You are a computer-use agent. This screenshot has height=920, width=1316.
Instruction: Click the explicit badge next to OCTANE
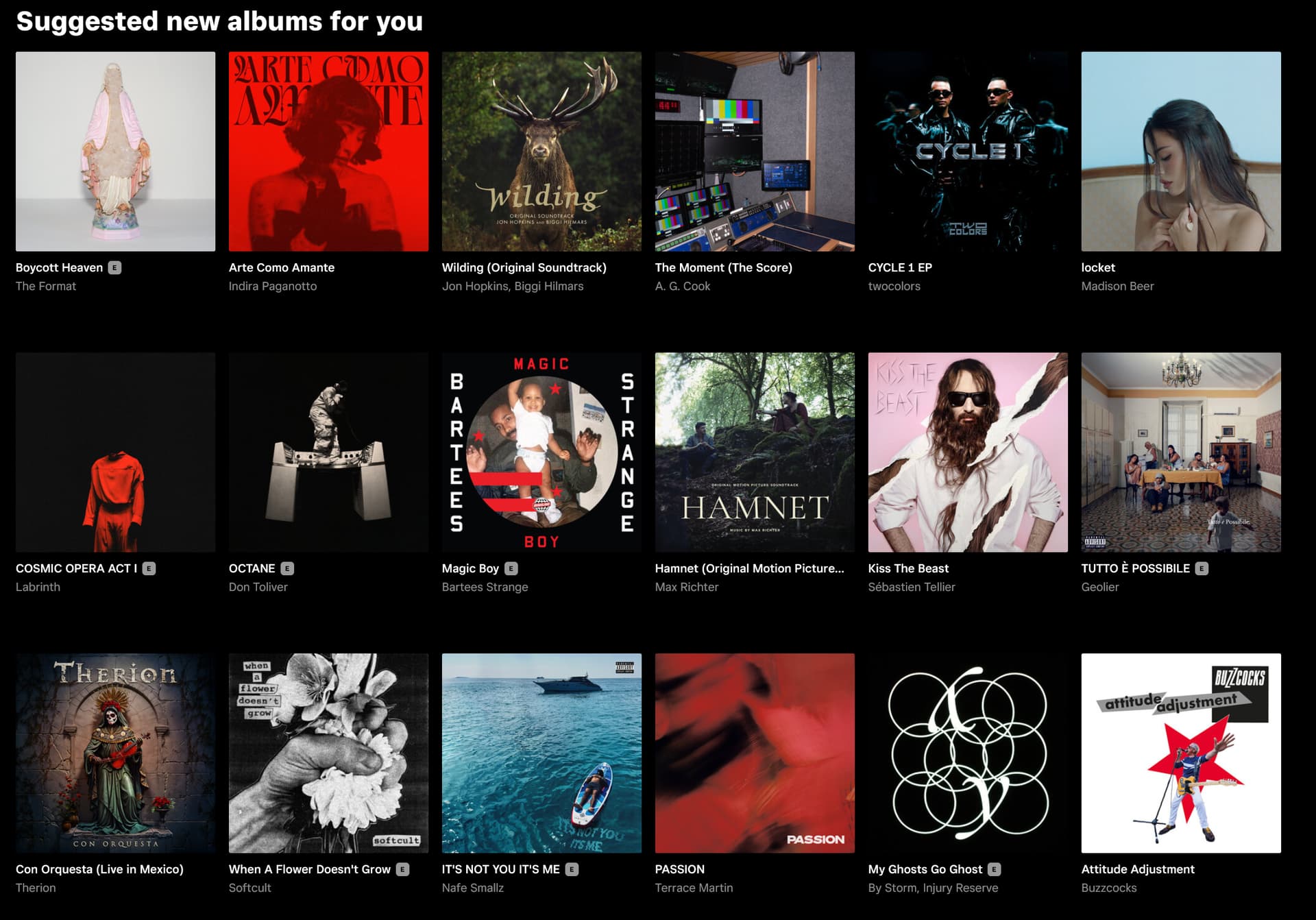pos(287,568)
